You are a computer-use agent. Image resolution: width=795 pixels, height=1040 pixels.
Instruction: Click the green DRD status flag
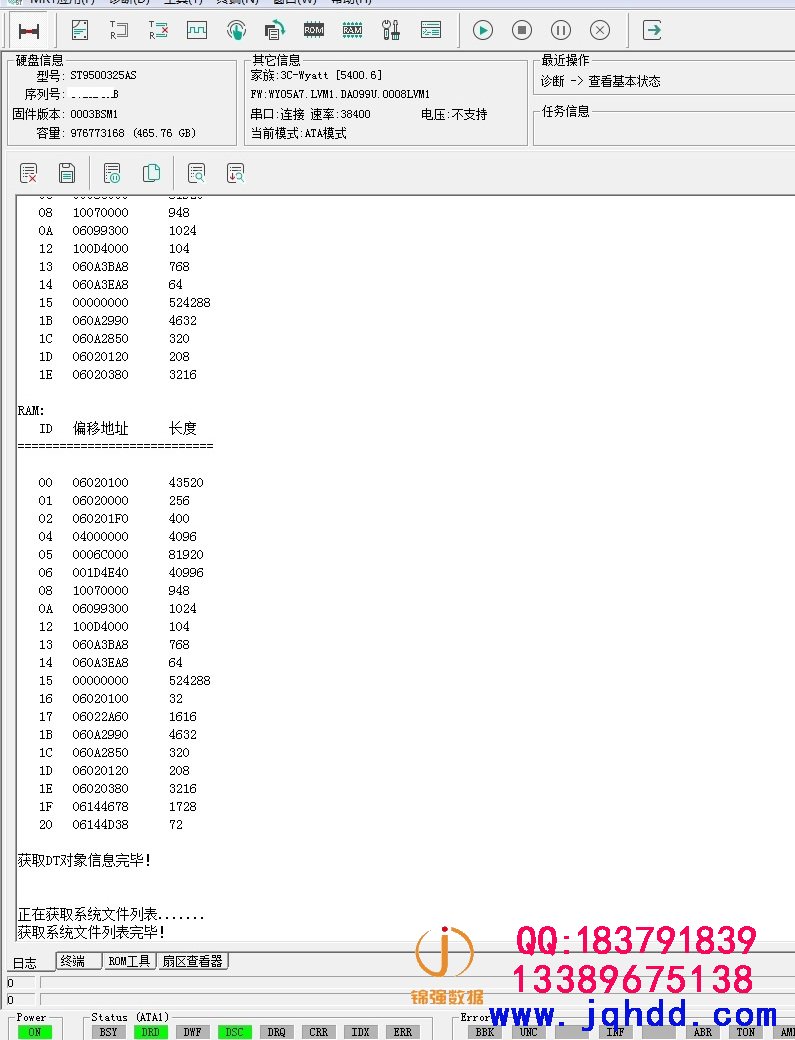pyautogui.click(x=151, y=1032)
